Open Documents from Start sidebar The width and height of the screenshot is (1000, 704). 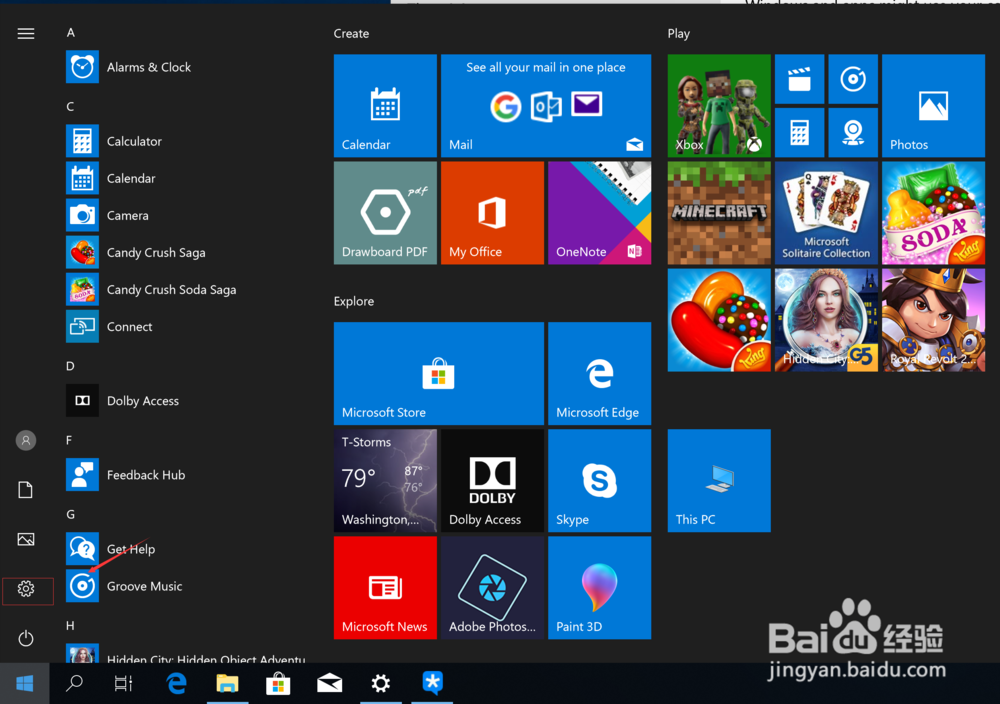tap(26, 490)
